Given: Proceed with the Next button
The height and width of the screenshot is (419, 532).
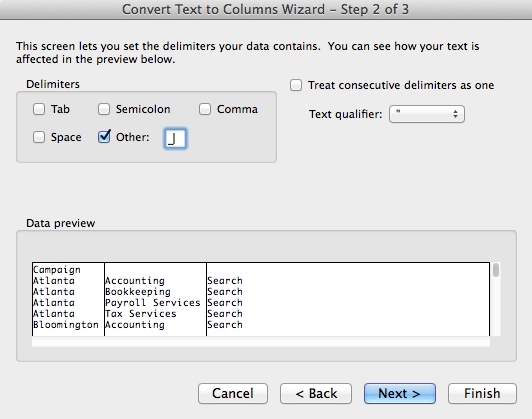Looking at the screenshot, I should [400, 394].
